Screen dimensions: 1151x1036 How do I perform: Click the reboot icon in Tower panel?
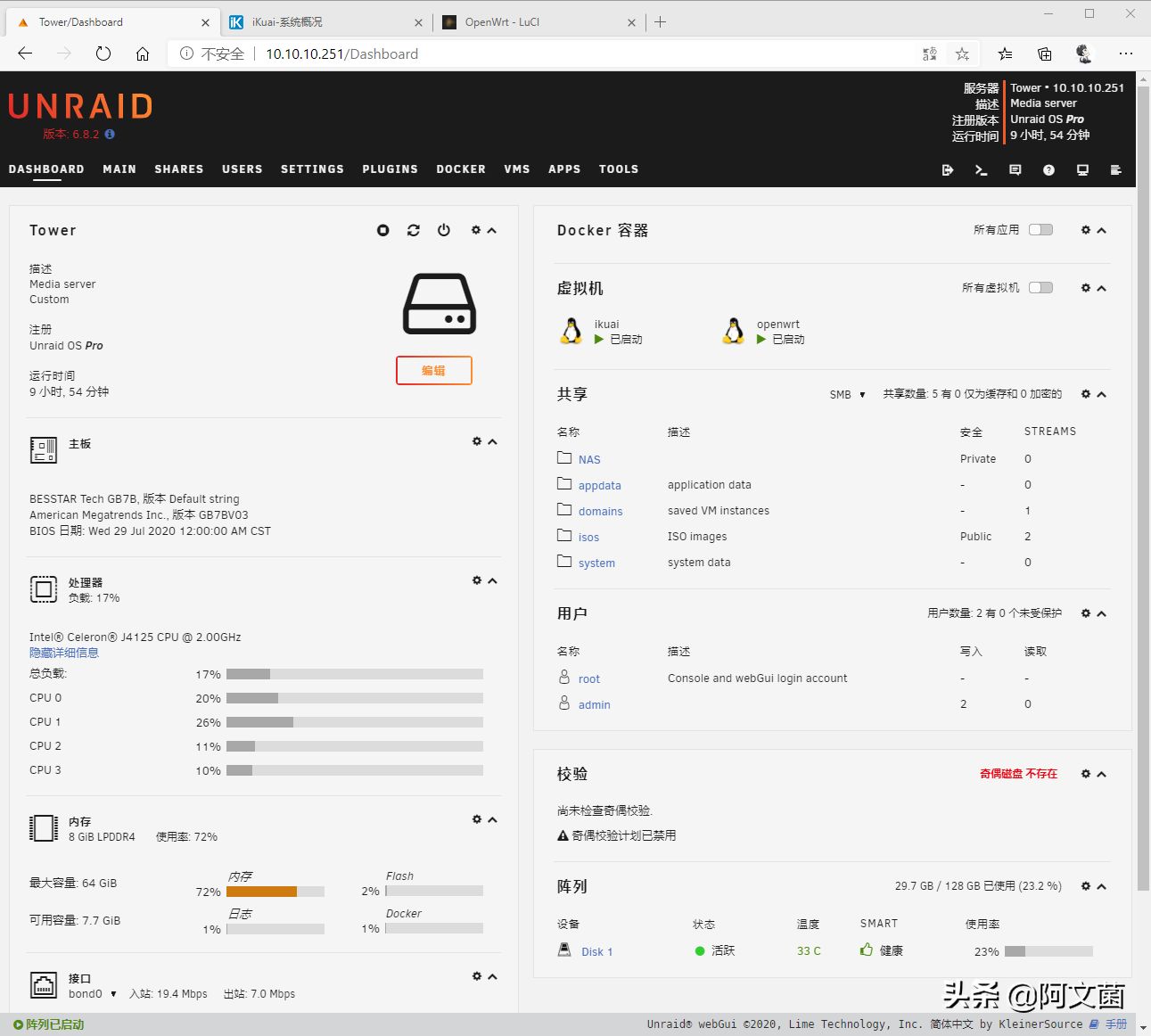tap(414, 230)
